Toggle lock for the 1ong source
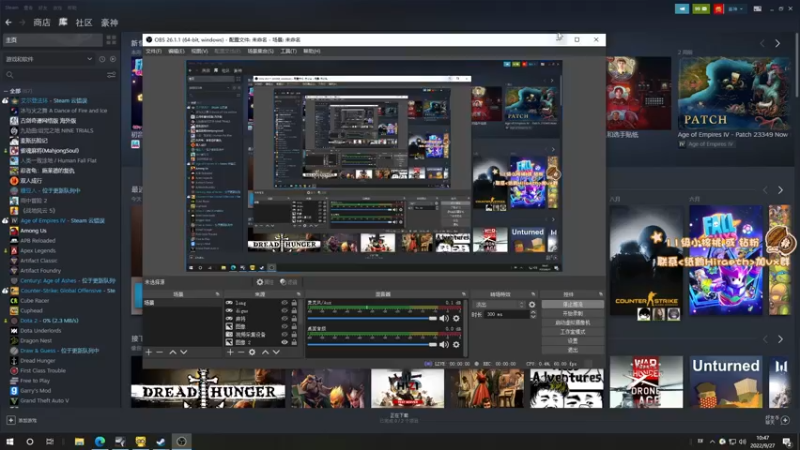The image size is (800, 450). click(x=294, y=303)
